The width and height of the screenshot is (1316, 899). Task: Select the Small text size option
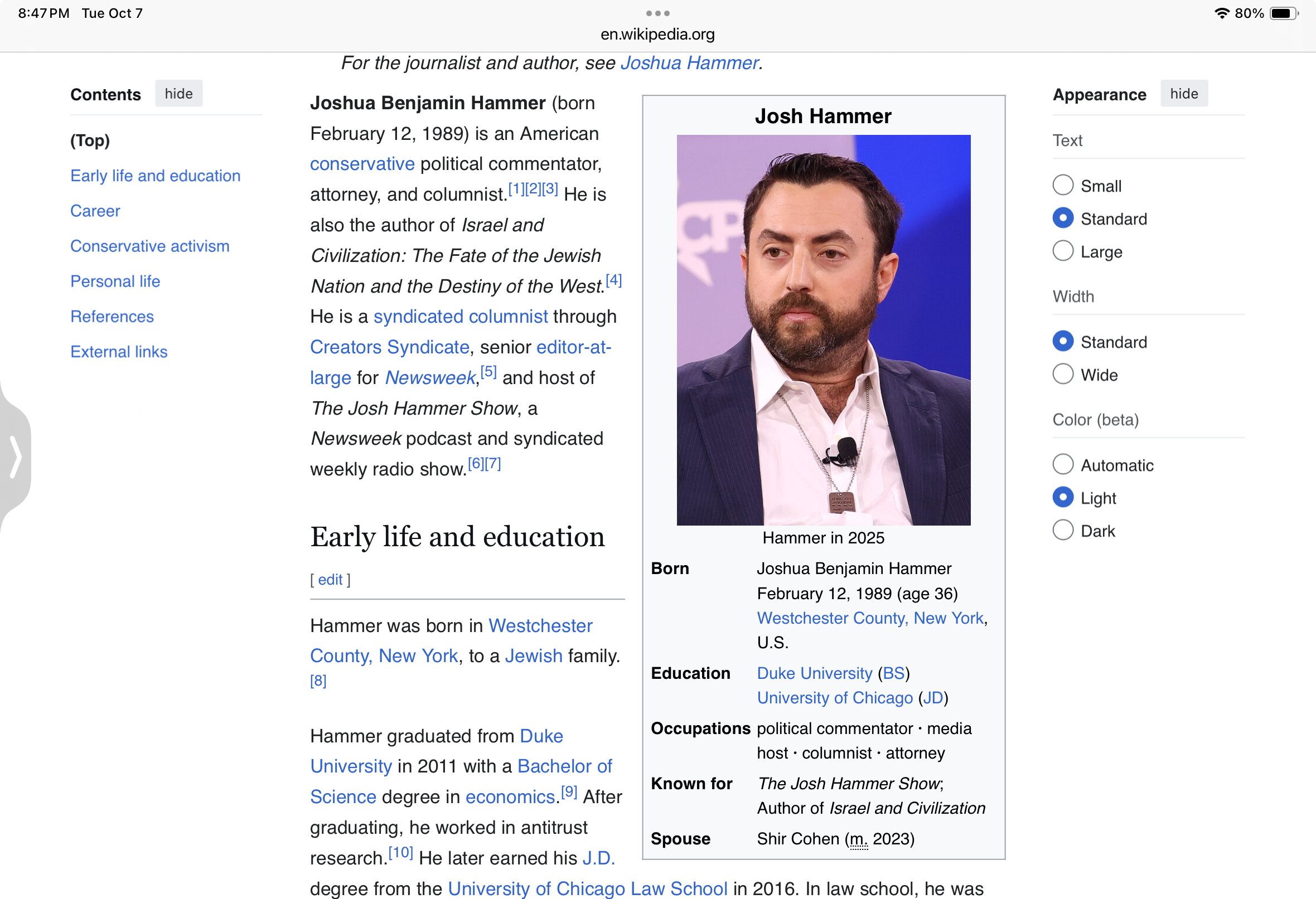point(1062,185)
